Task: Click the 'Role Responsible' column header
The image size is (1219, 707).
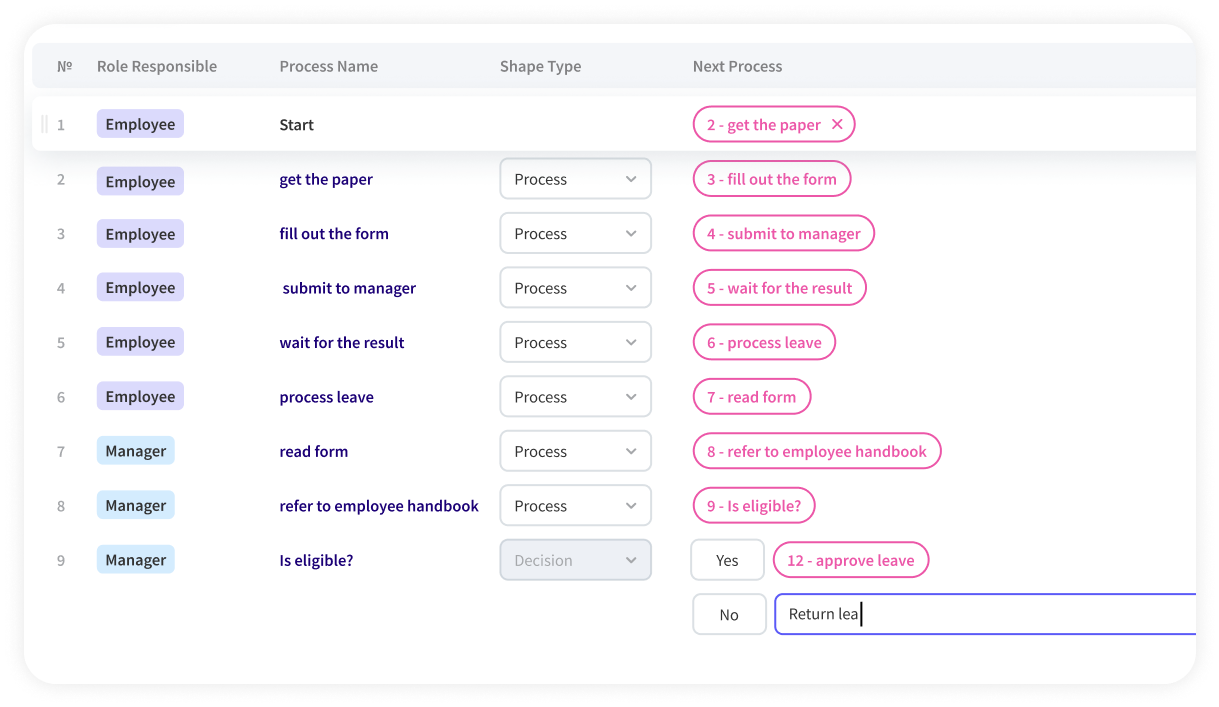Action: coord(157,67)
